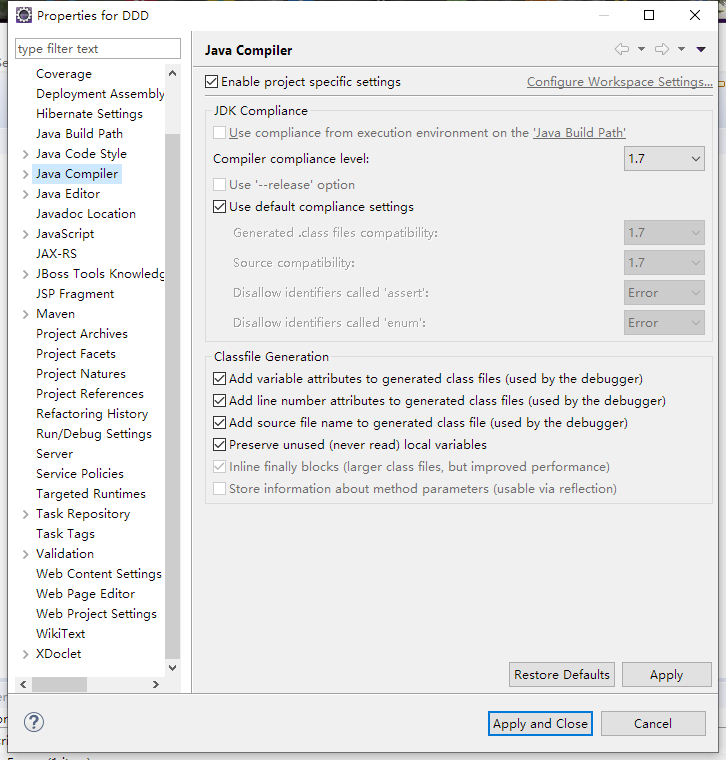This screenshot has height=760, width=726.
Task: Select JAX-RS page
Action: (56, 254)
